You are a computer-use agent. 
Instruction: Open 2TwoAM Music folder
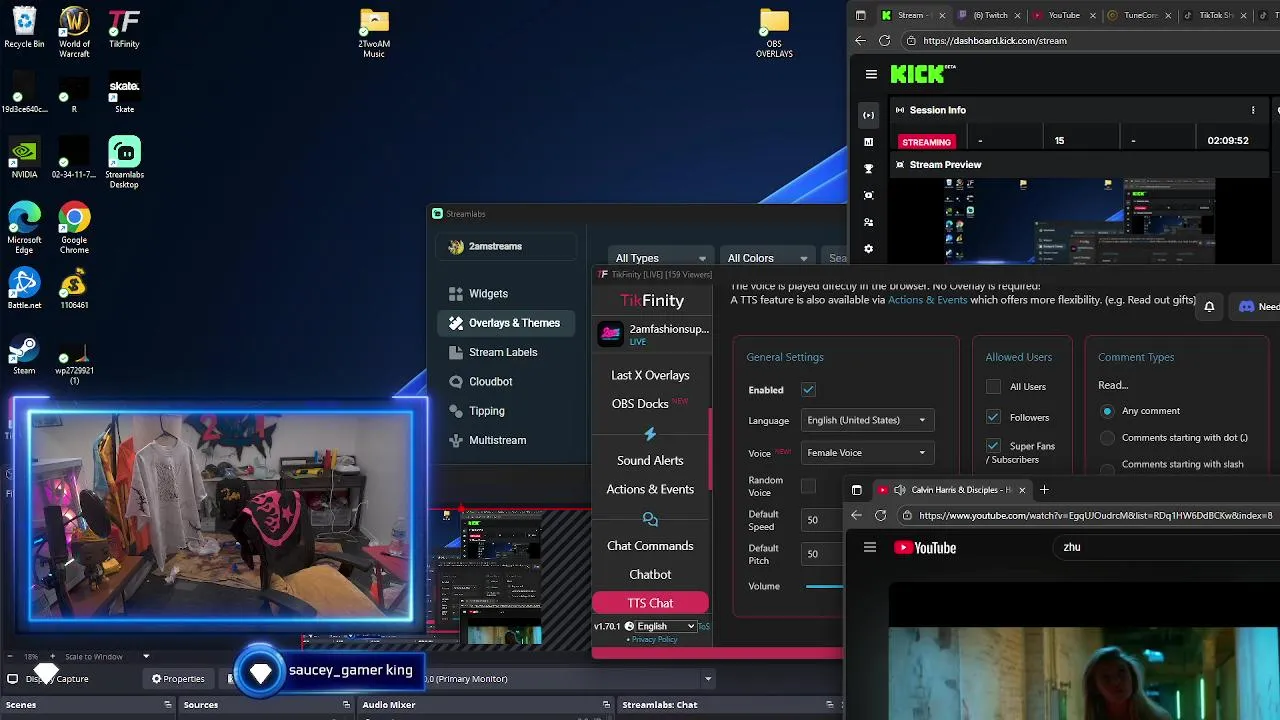[374, 32]
